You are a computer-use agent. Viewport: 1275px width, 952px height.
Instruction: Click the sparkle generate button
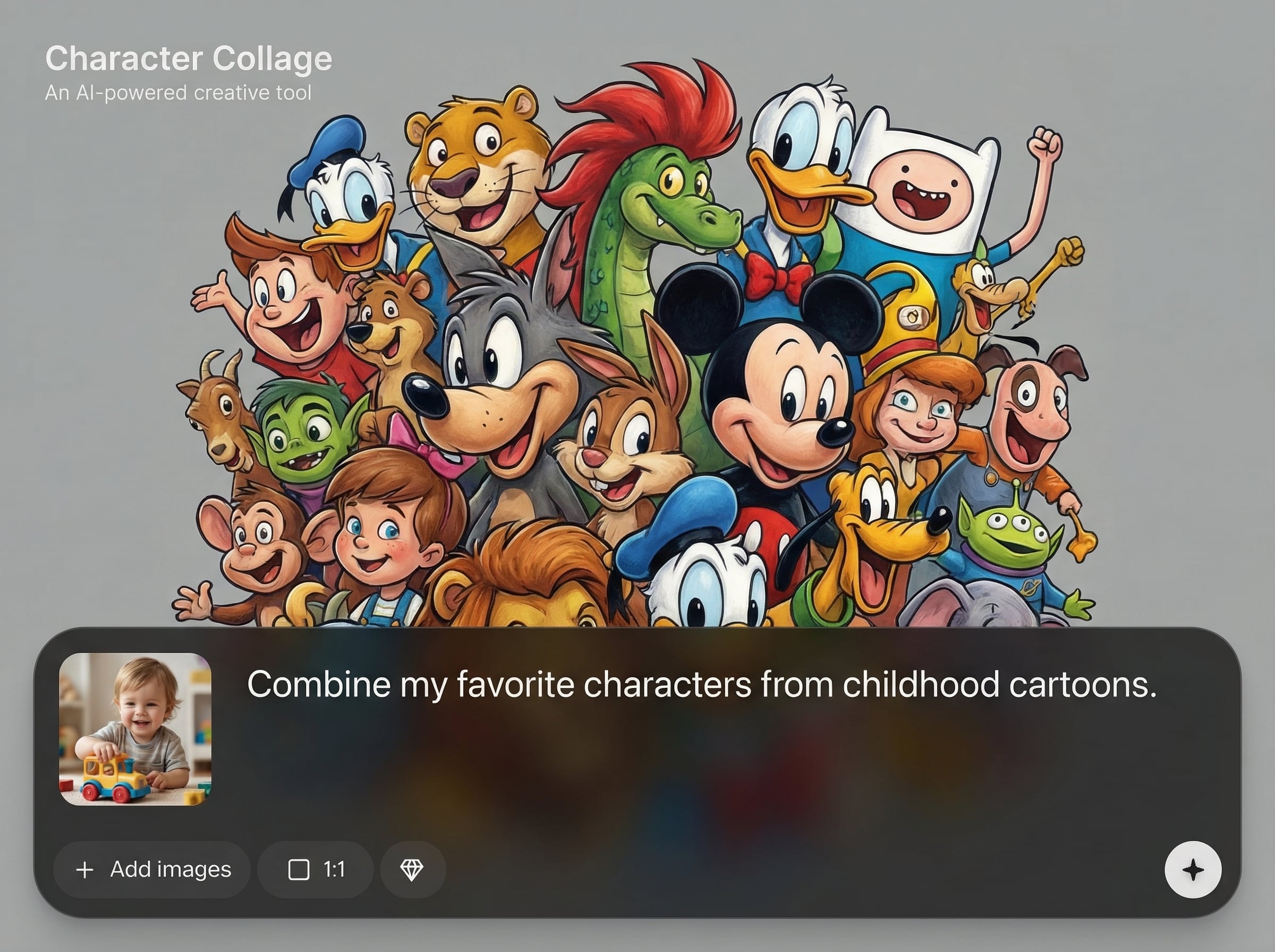(x=1192, y=870)
